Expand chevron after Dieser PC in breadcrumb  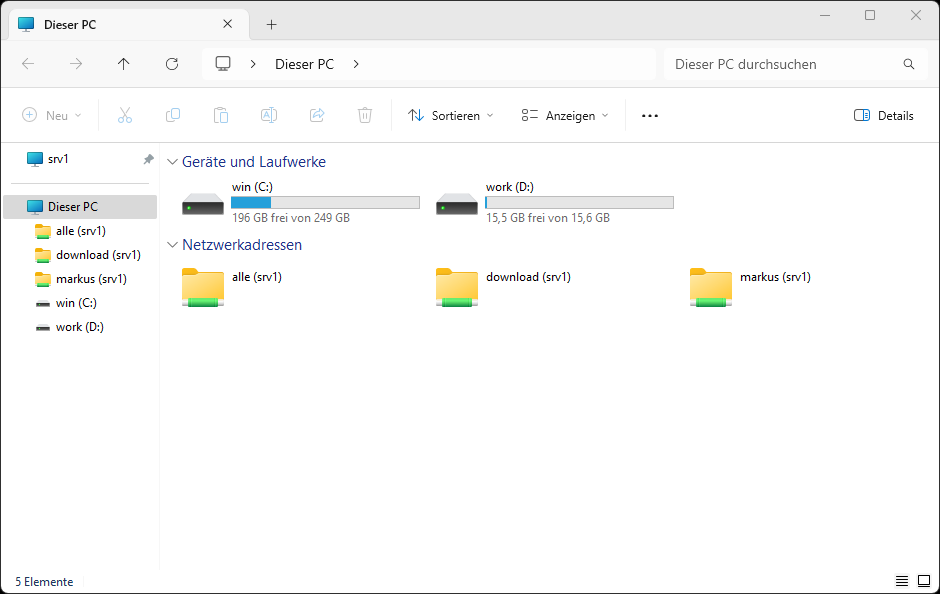[x=356, y=64]
